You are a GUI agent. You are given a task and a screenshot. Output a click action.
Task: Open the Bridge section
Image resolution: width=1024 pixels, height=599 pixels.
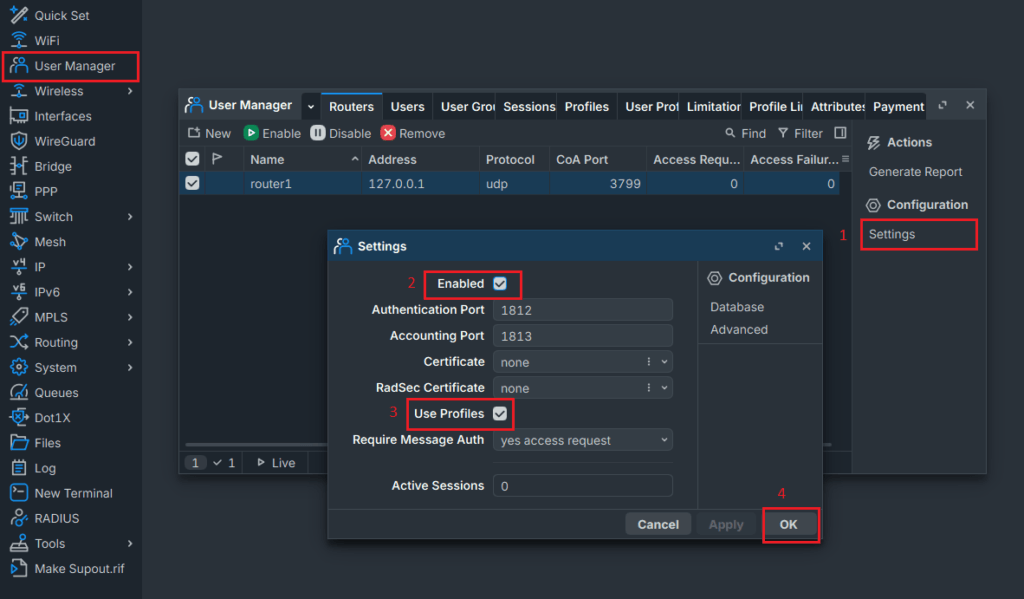click(x=53, y=167)
